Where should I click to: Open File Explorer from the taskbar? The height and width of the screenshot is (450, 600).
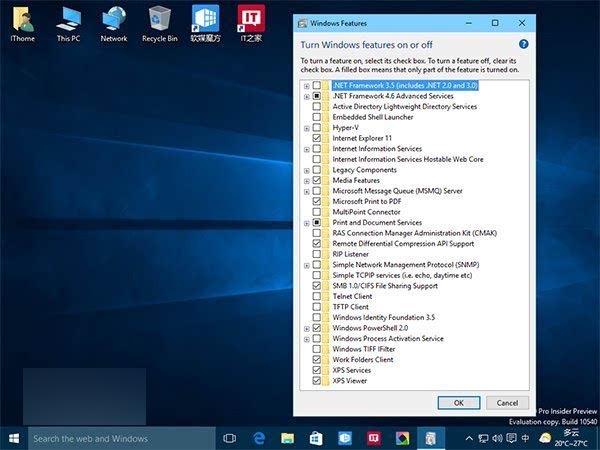click(x=287, y=438)
